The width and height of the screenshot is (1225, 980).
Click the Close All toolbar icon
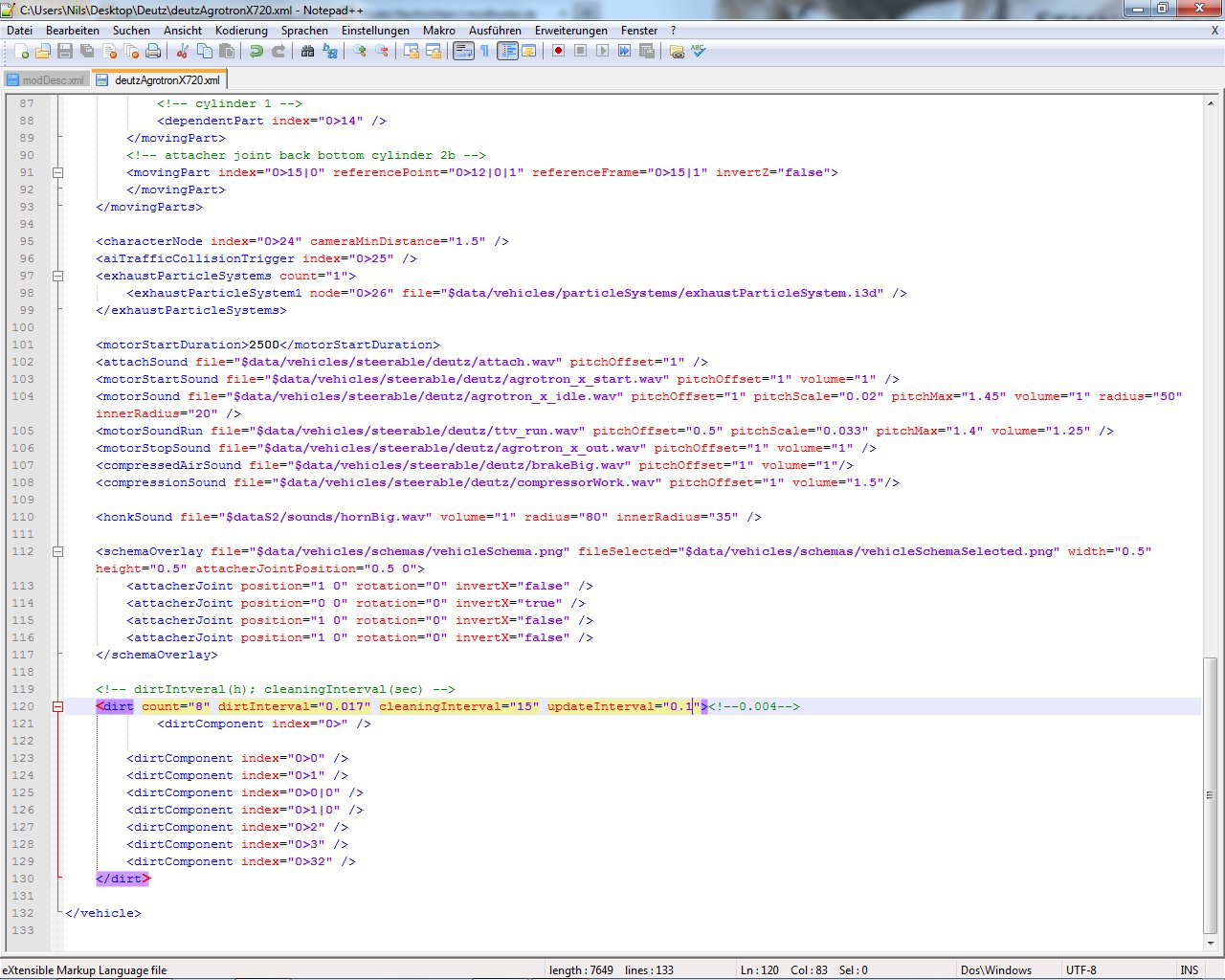131,51
